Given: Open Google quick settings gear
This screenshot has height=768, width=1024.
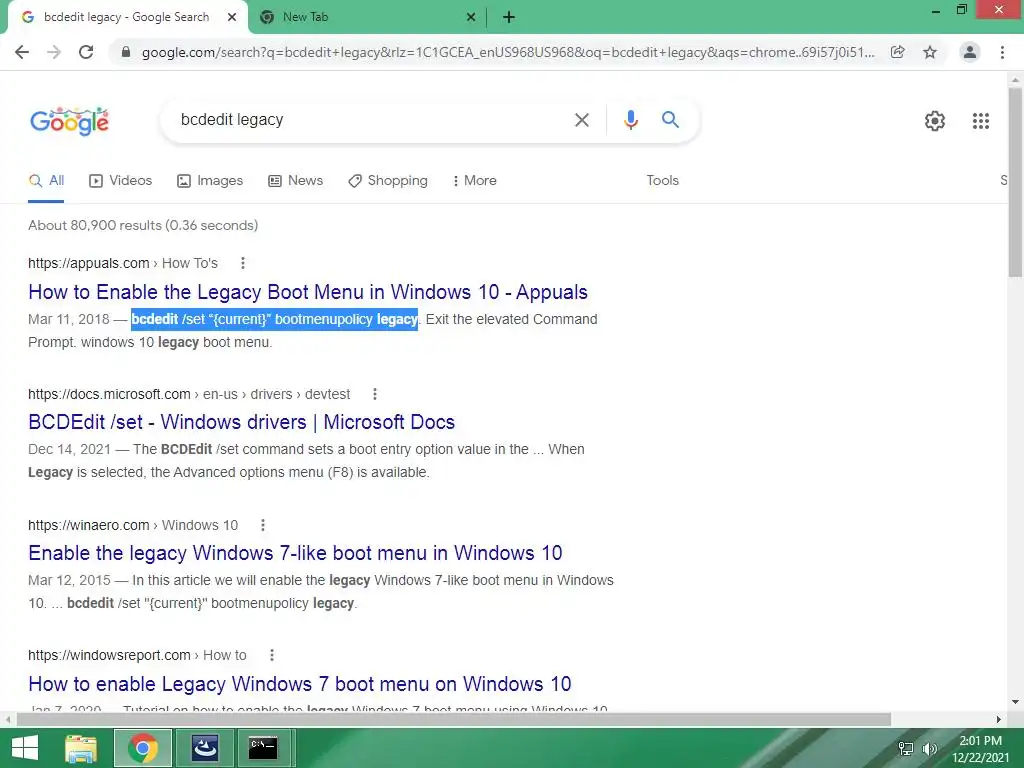Looking at the screenshot, I should [x=935, y=121].
